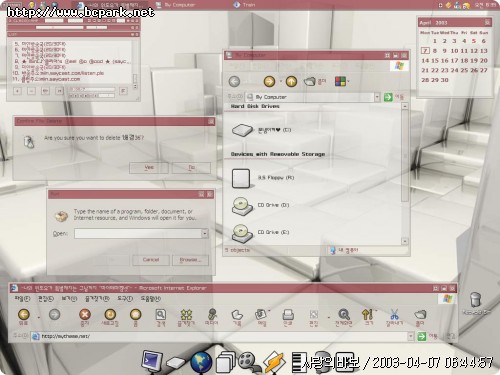Viewport: 500px width, 375px height.
Task: Focus the Open text field in Run dialog
Action: [138, 233]
